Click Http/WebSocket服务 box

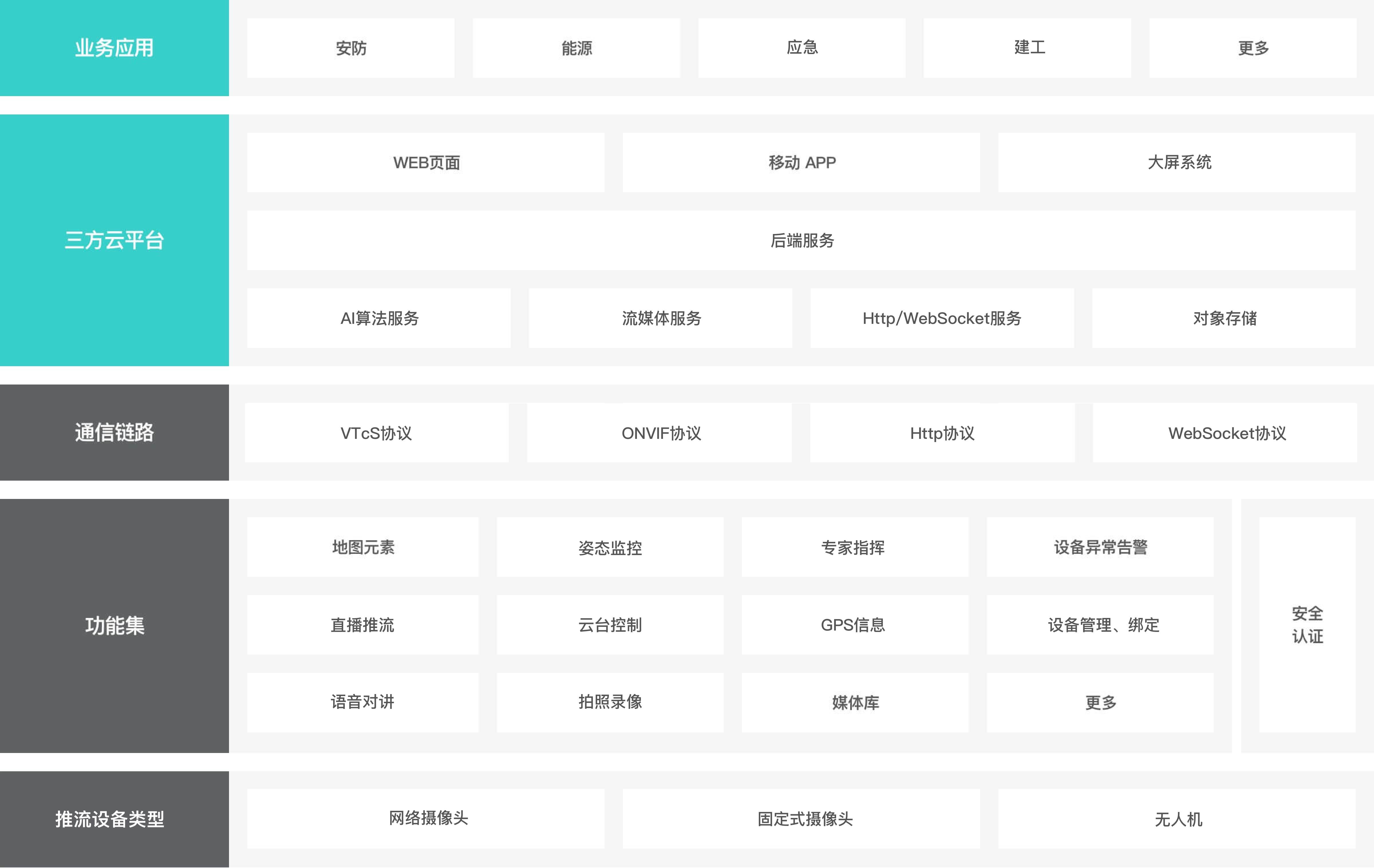pyautogui.click(x=941, y=318)
